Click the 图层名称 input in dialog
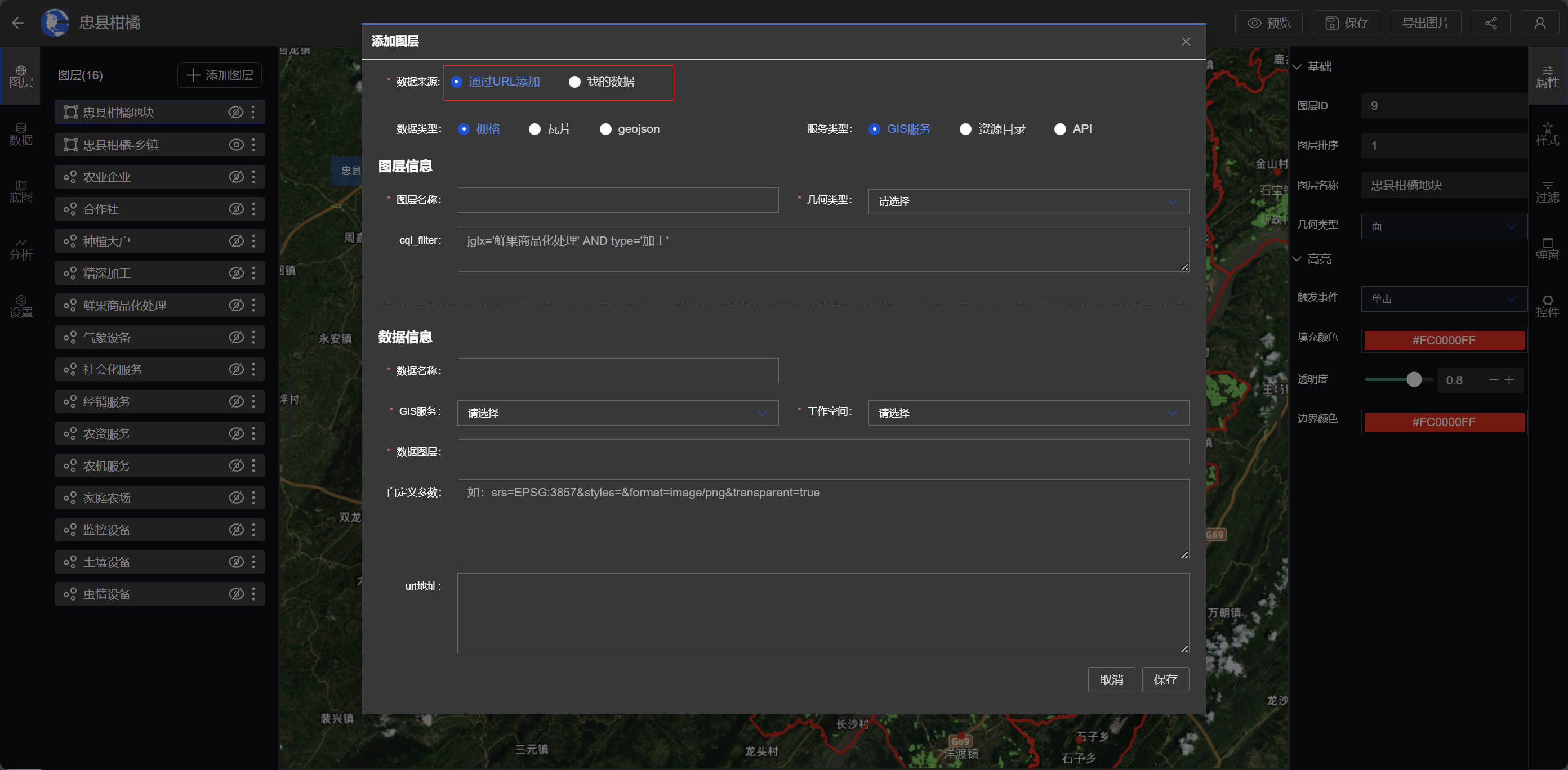The image size is (1568, 770). 617,200
